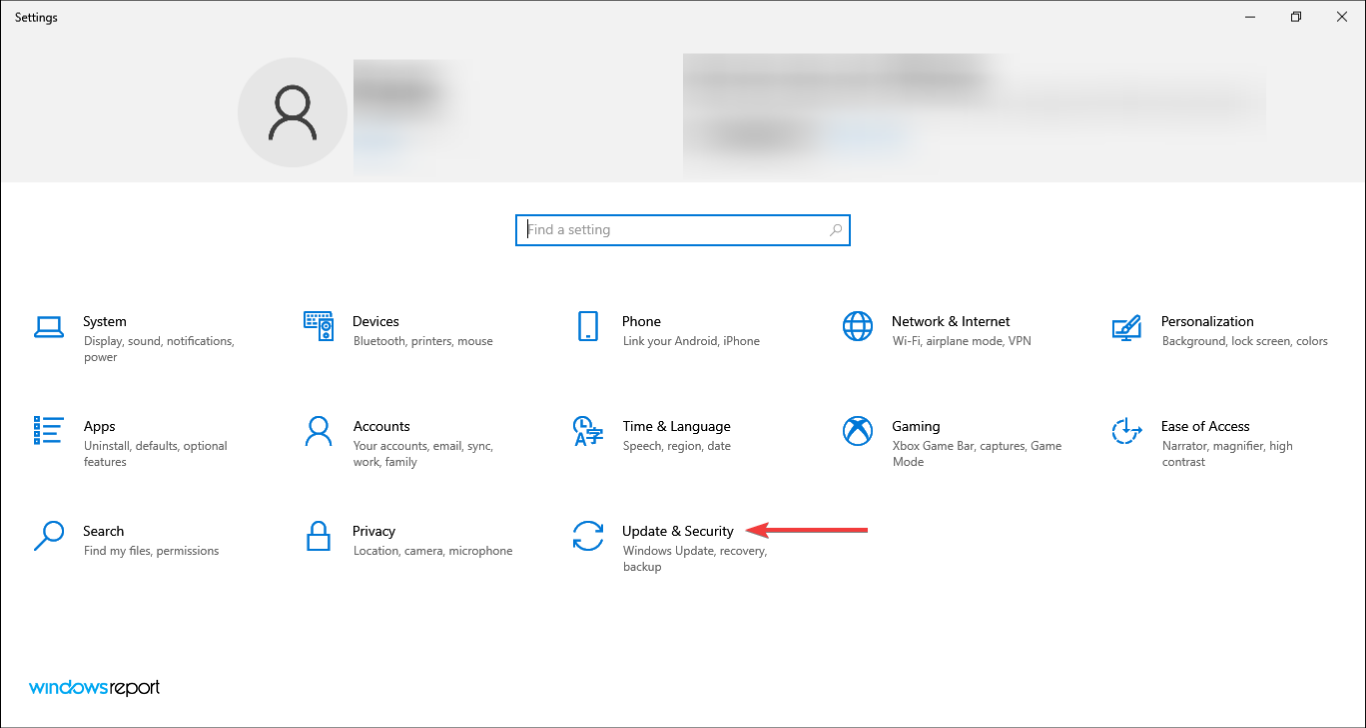Click the Phone icon

[587, 326]
